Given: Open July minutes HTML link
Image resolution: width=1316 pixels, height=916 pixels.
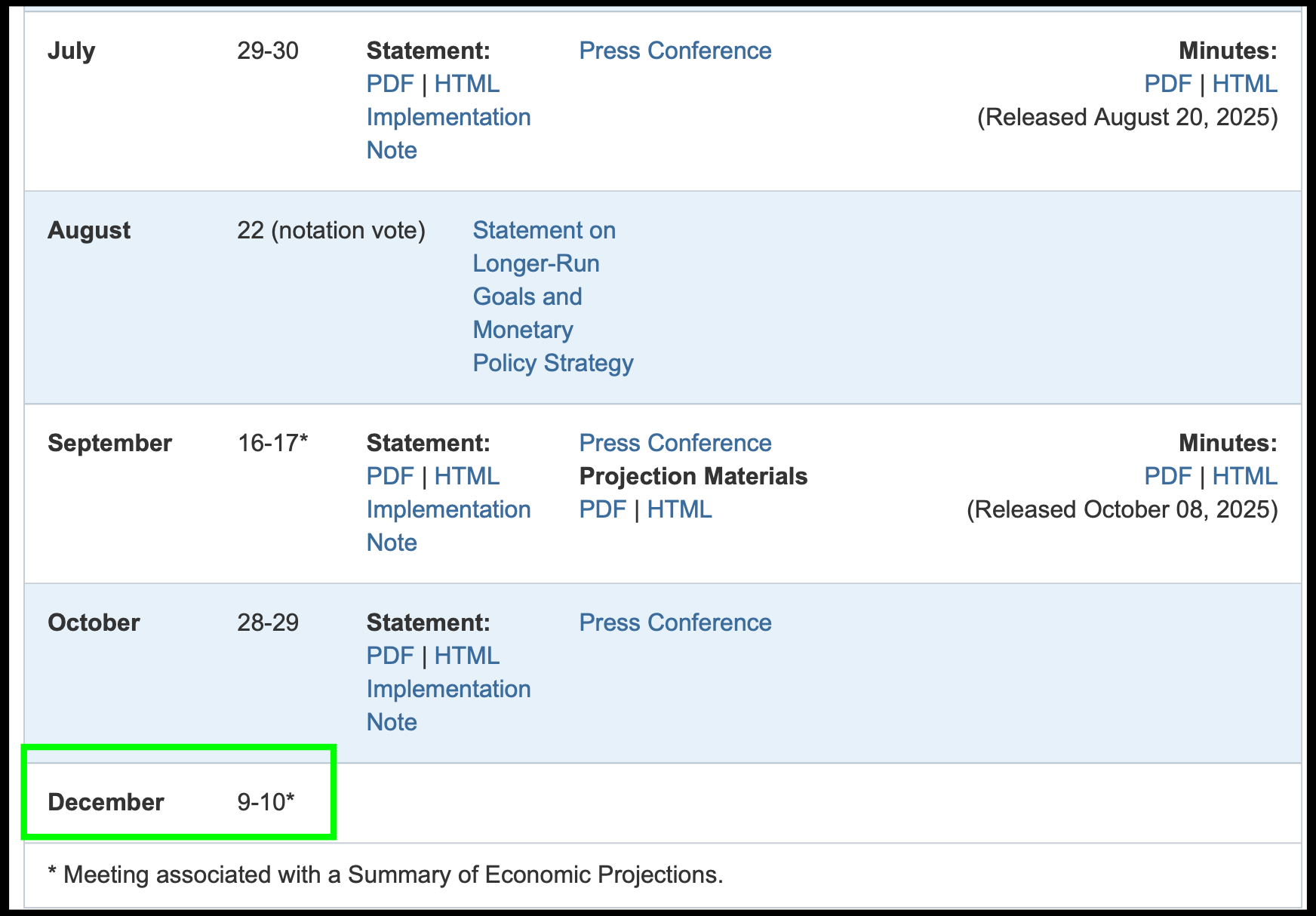Looking at the screenshot, I should pos(1245,84).
